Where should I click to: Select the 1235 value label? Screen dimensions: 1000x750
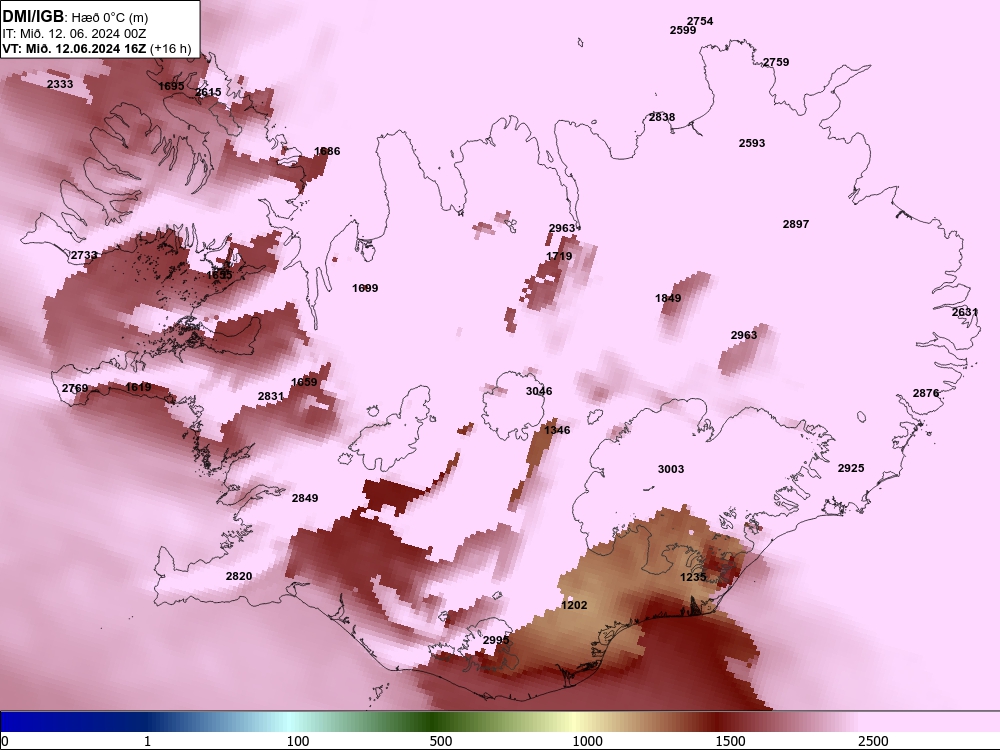(x=693, y=578)
